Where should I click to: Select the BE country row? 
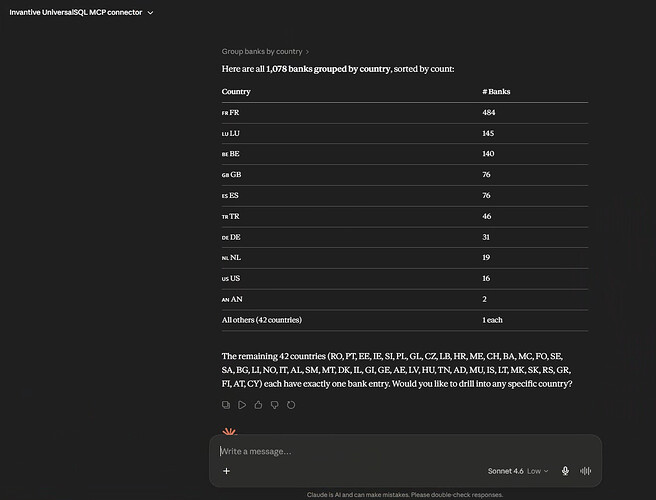point(405,154)
